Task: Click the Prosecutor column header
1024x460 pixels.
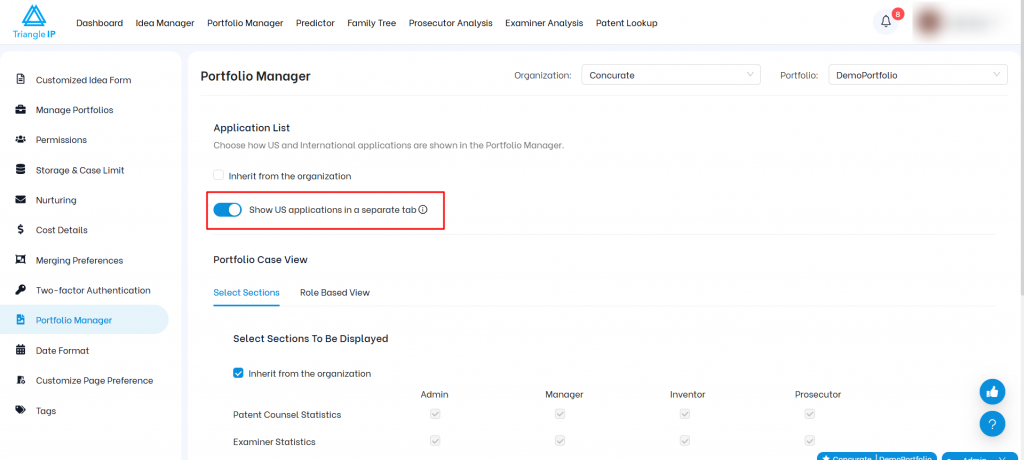Action: 818,395
